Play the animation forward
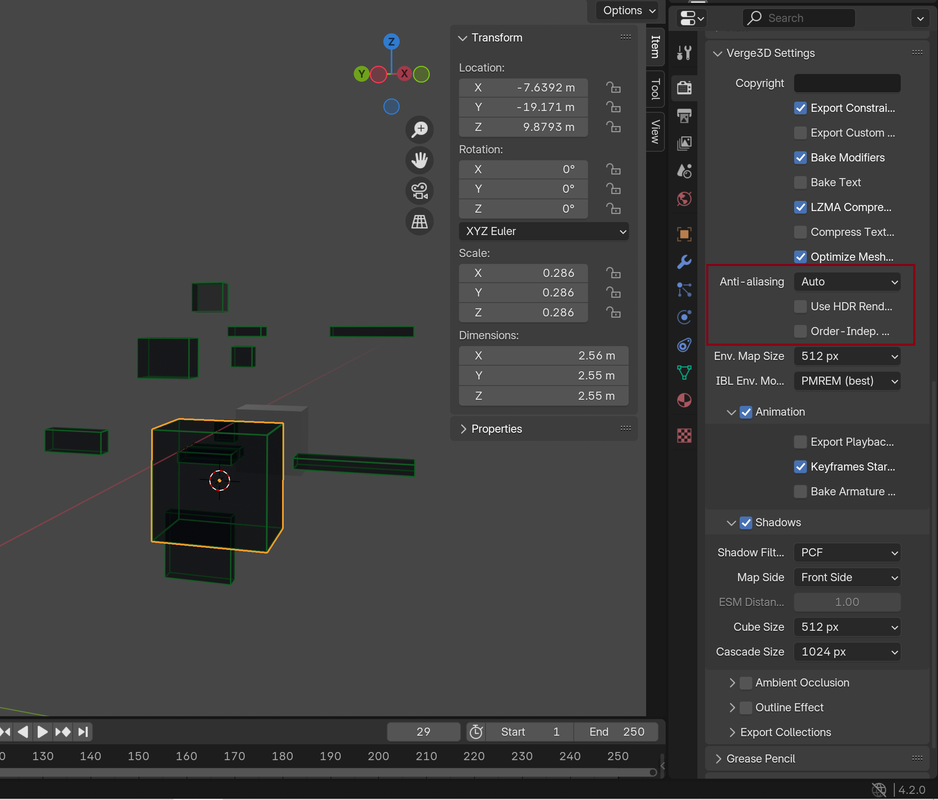 (42, 732)
